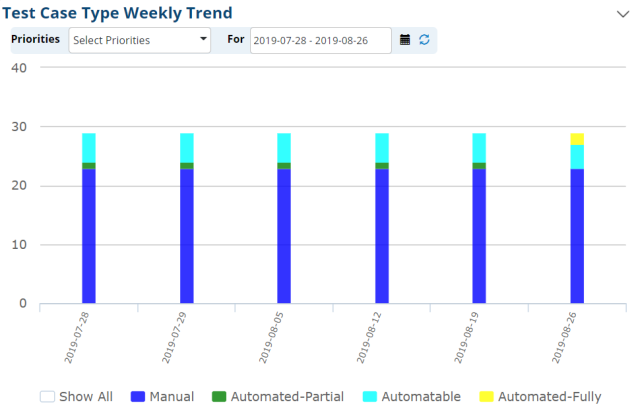Click the cyan Automatable segment on 2019-08-26

(x=577, y=157)
